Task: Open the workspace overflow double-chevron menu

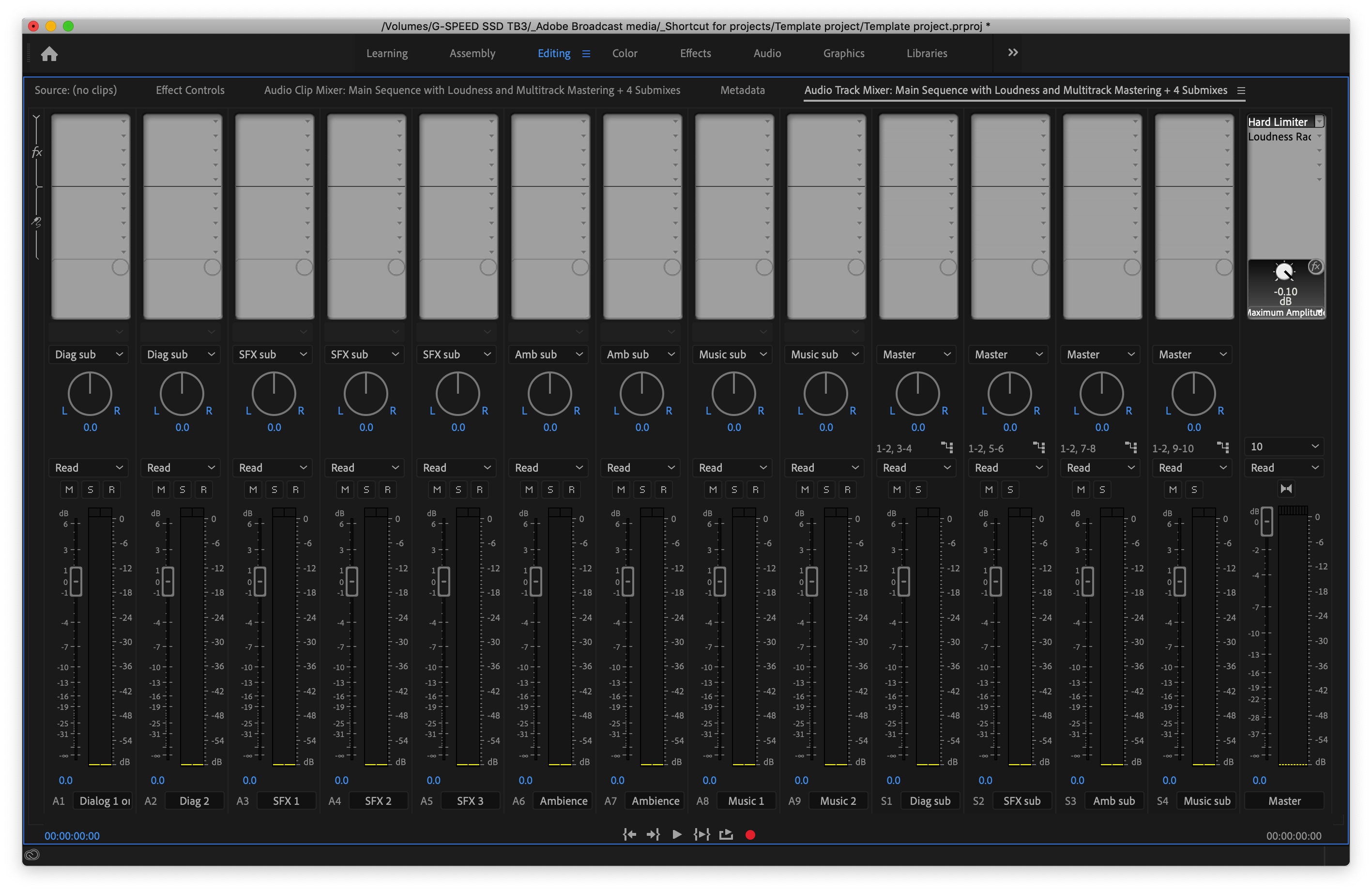Action: click(1013, 52)
